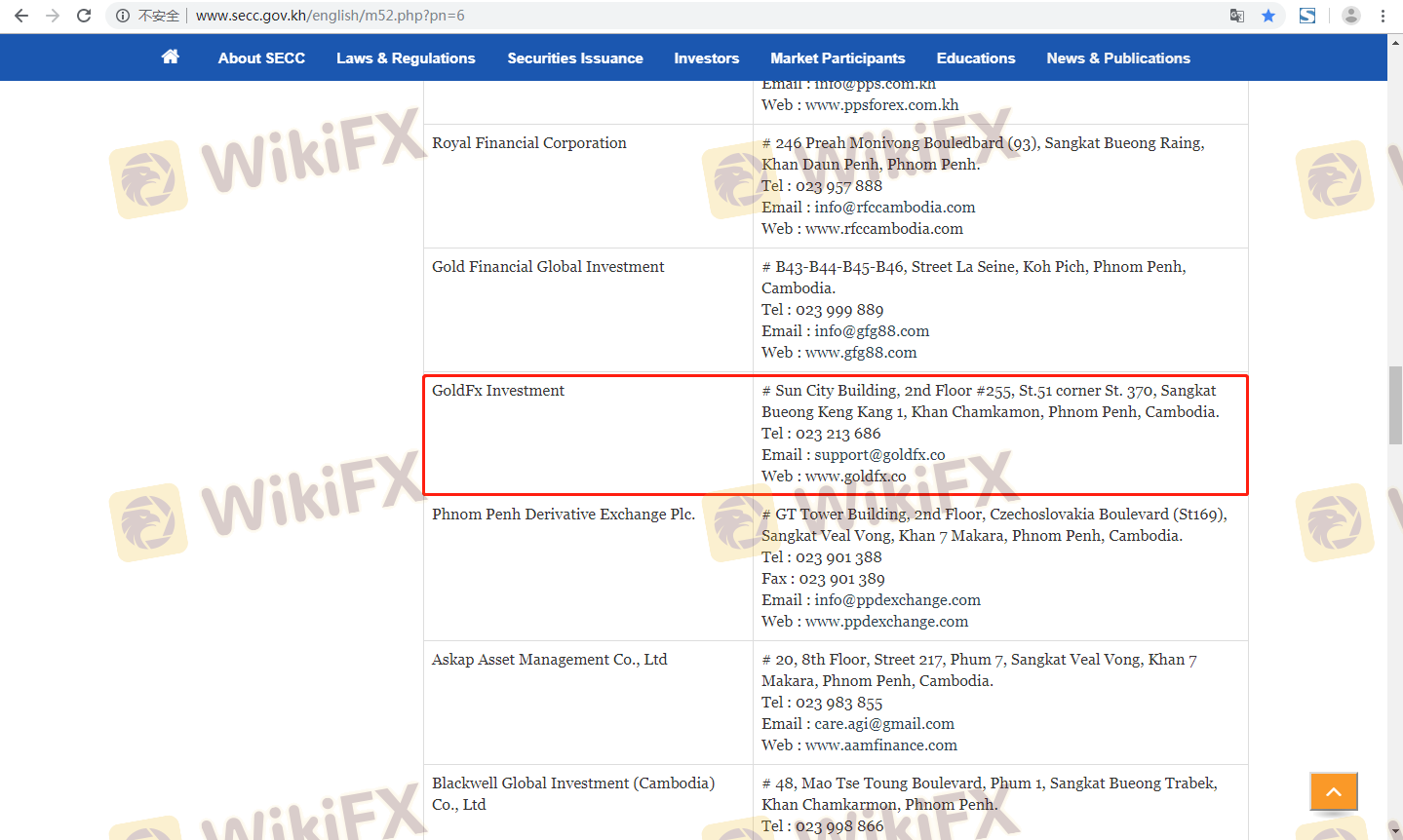Click the vertical page scrollbar thumb
This screenshot has height=840, width=1403.
click(x=1395, y=404)
